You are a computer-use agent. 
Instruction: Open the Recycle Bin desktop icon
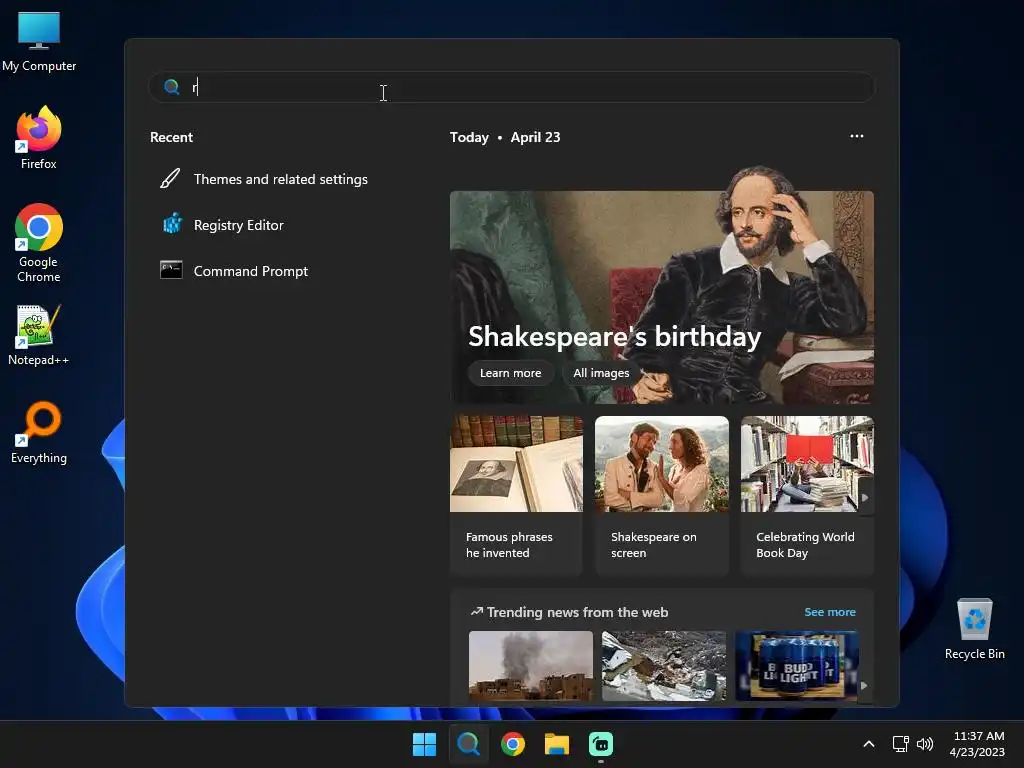[x=974, y=629]
